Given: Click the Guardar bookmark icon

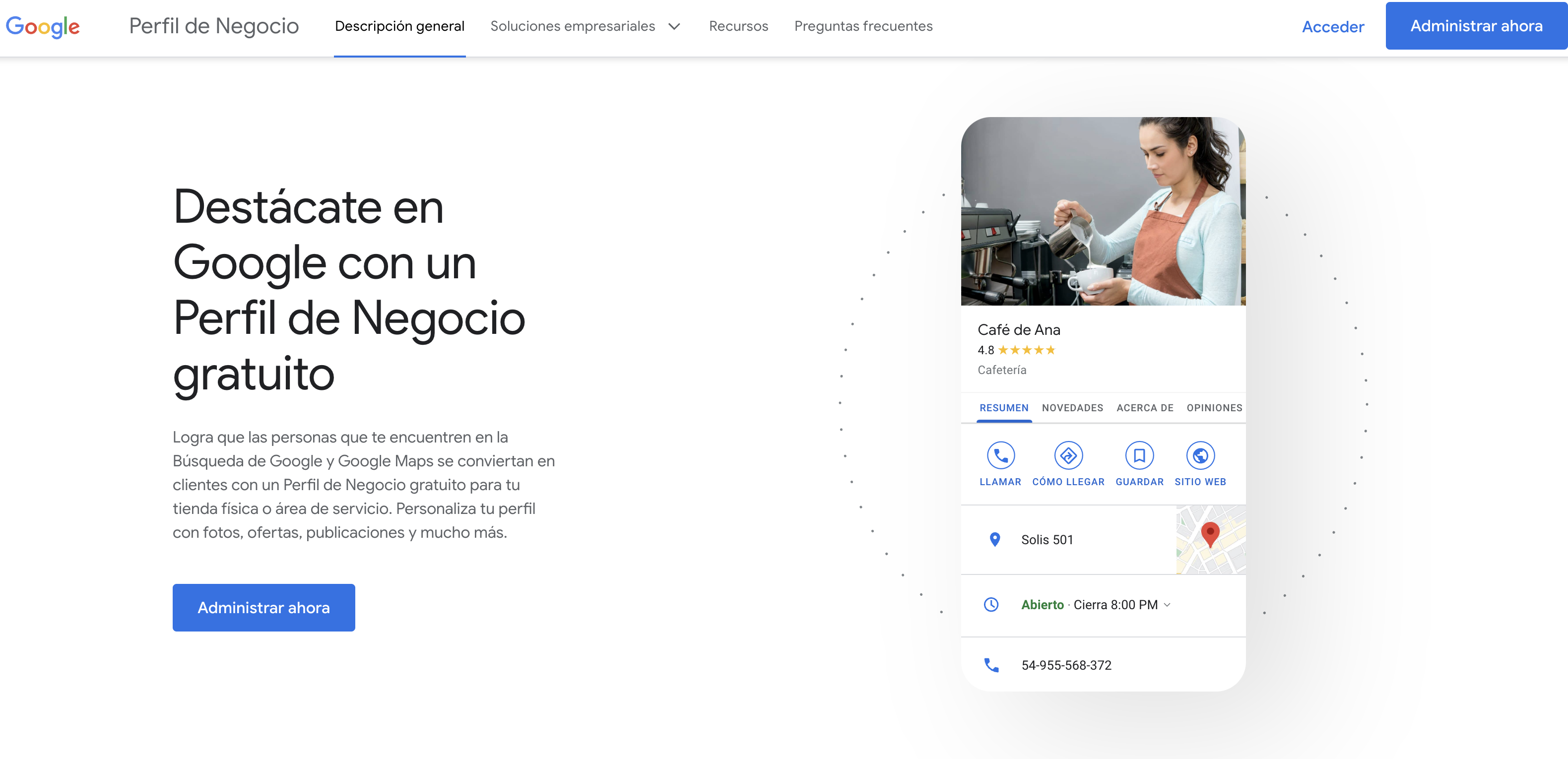Looking at the screenshot, I should pyautogui.click(x=1139, y=455).
